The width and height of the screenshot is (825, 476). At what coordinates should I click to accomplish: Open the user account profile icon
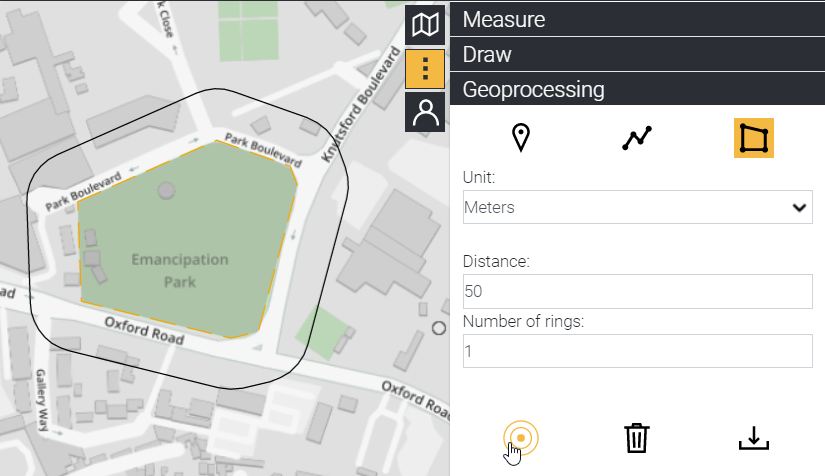click(x=425, y=113)
